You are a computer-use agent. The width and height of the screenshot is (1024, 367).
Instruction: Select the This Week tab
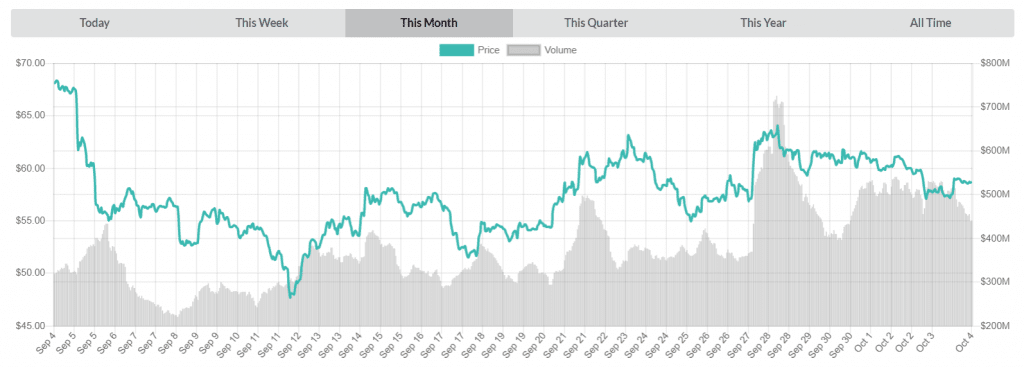click(262, 23)
